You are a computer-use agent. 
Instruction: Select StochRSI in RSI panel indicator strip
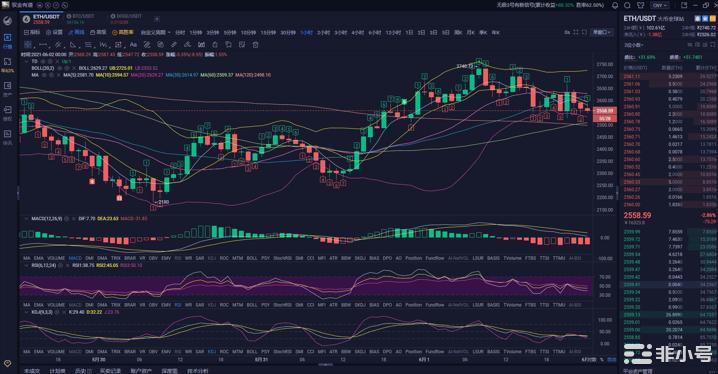[282, 305]
